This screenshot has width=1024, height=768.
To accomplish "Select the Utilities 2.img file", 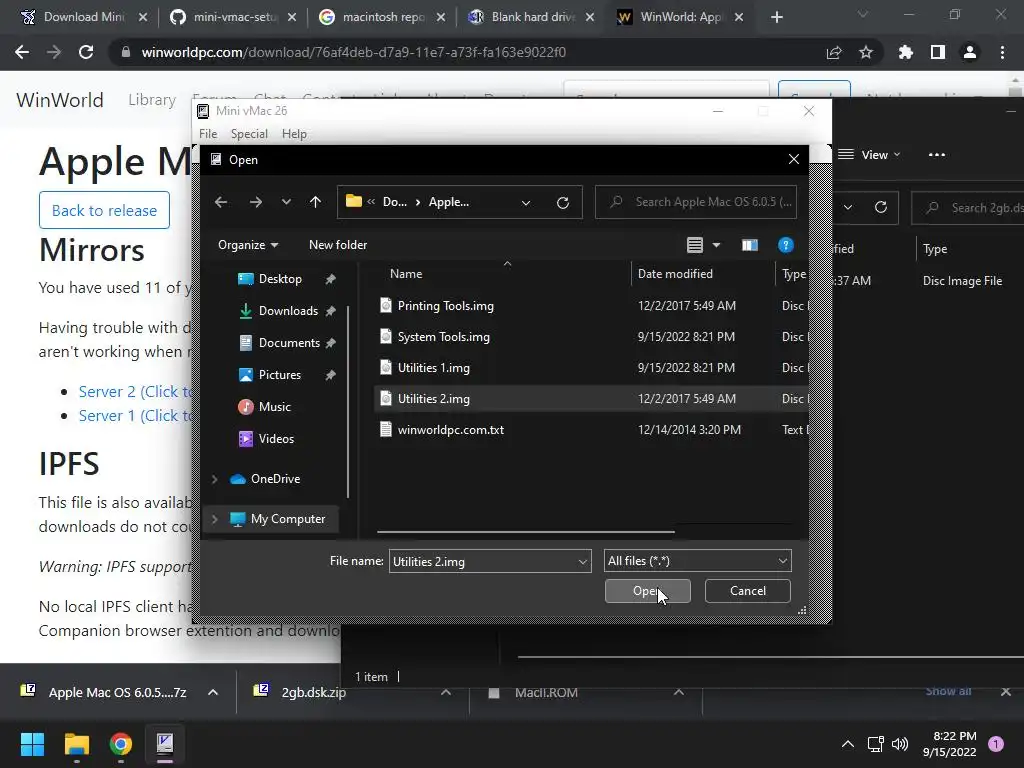I will (434, 398).
